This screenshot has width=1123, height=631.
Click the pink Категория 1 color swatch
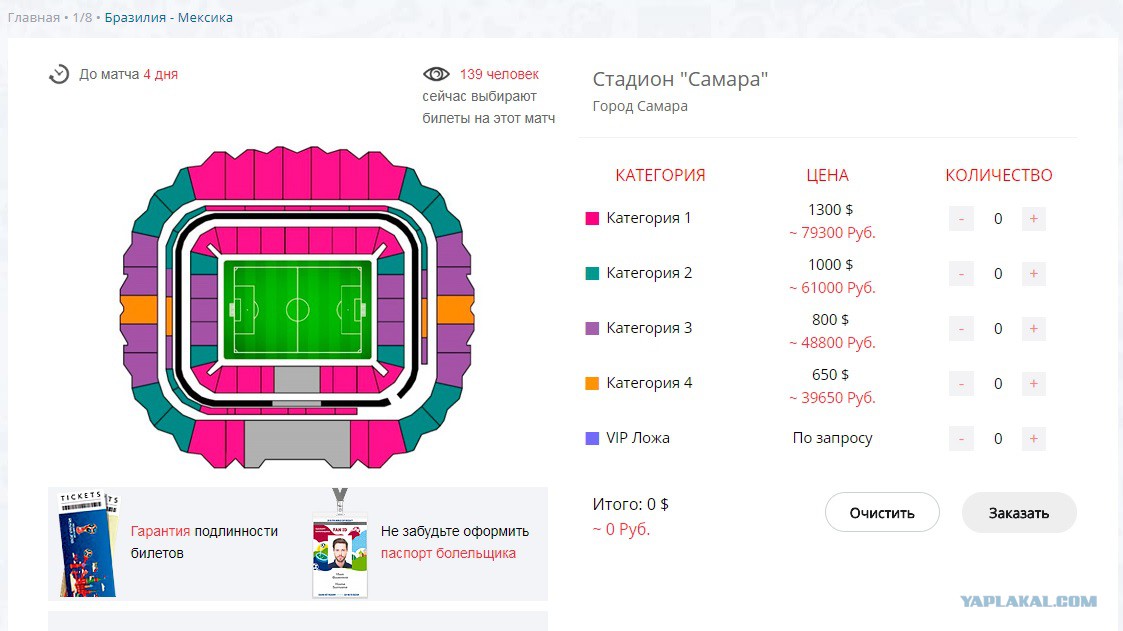(x=592, y=218)
